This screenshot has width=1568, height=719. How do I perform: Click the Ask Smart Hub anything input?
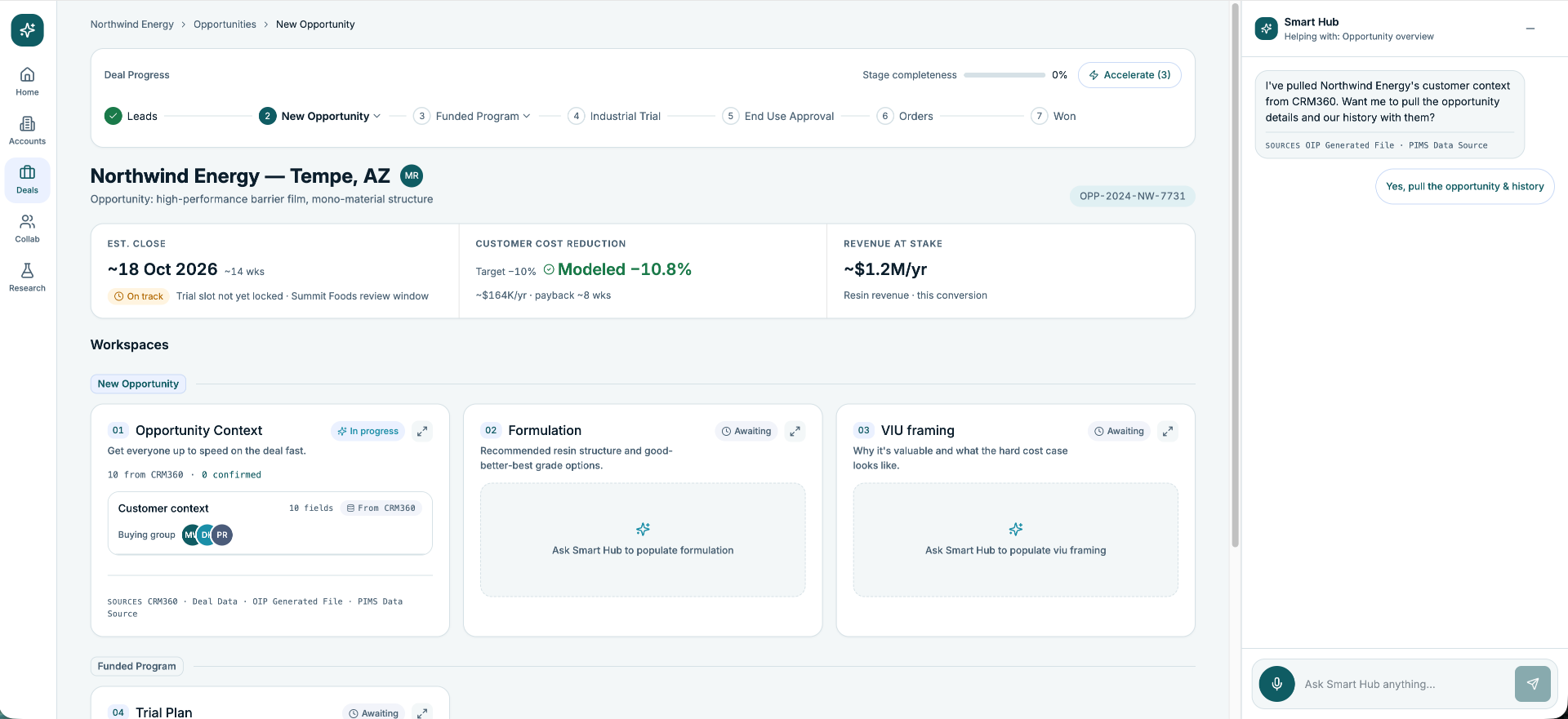[1403, 684]
